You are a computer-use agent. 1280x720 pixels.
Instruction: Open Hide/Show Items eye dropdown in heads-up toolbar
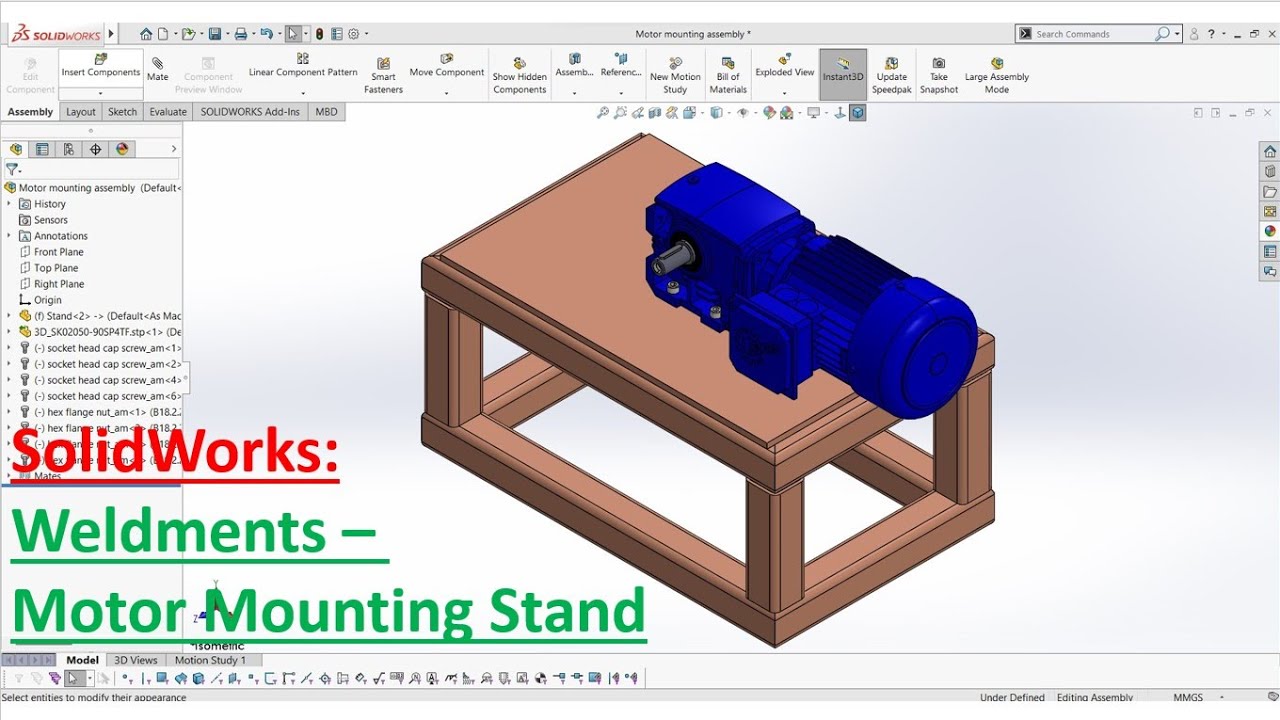742,113
